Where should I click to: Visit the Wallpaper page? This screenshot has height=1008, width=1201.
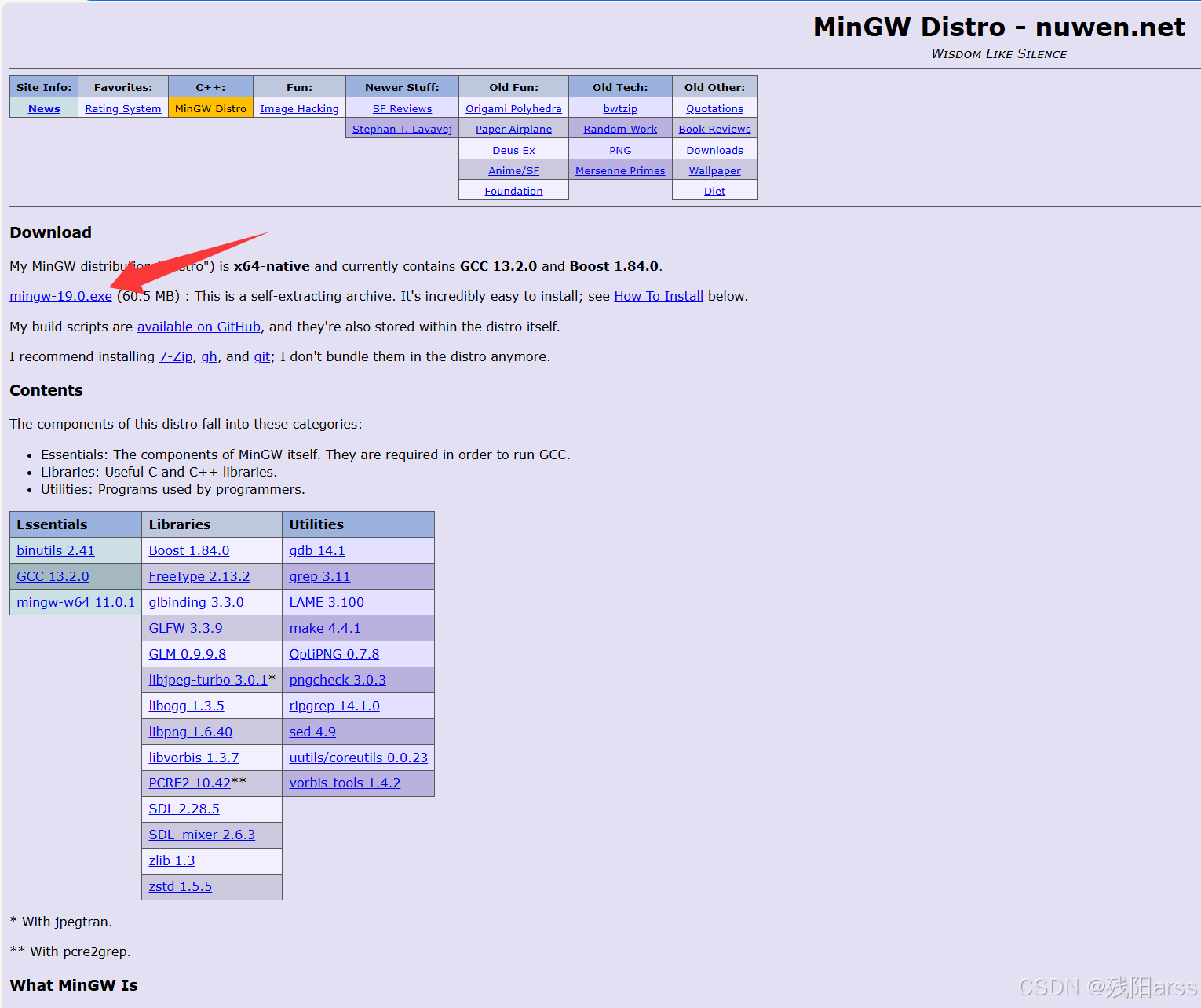(714, 170)
